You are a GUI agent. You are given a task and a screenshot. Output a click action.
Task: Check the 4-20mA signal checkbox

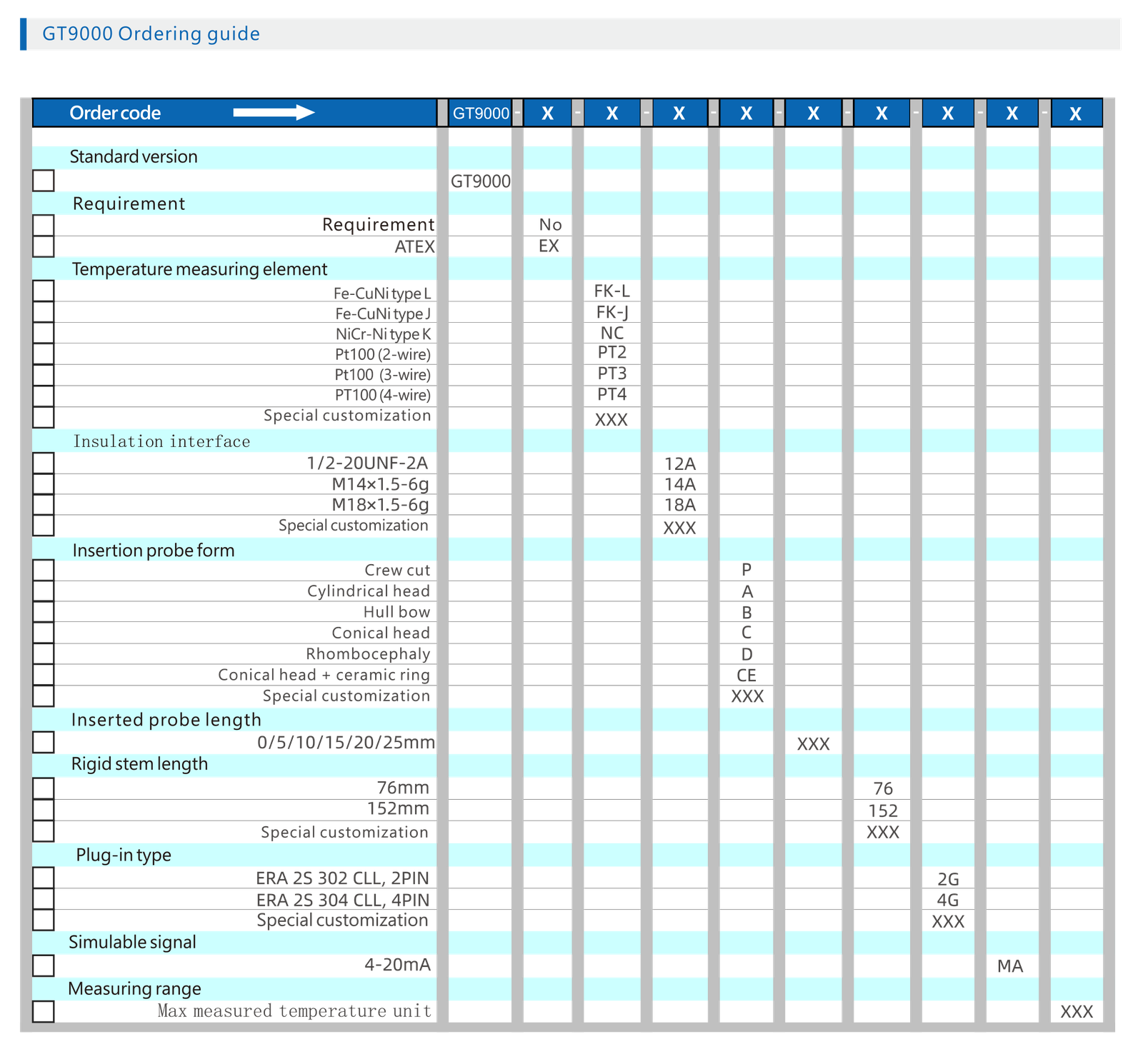coord(44,965)
